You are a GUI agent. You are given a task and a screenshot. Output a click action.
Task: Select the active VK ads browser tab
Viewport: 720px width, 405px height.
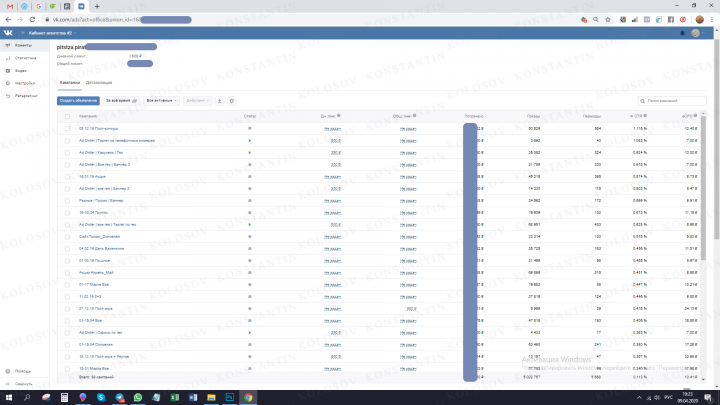pos(81,6)
